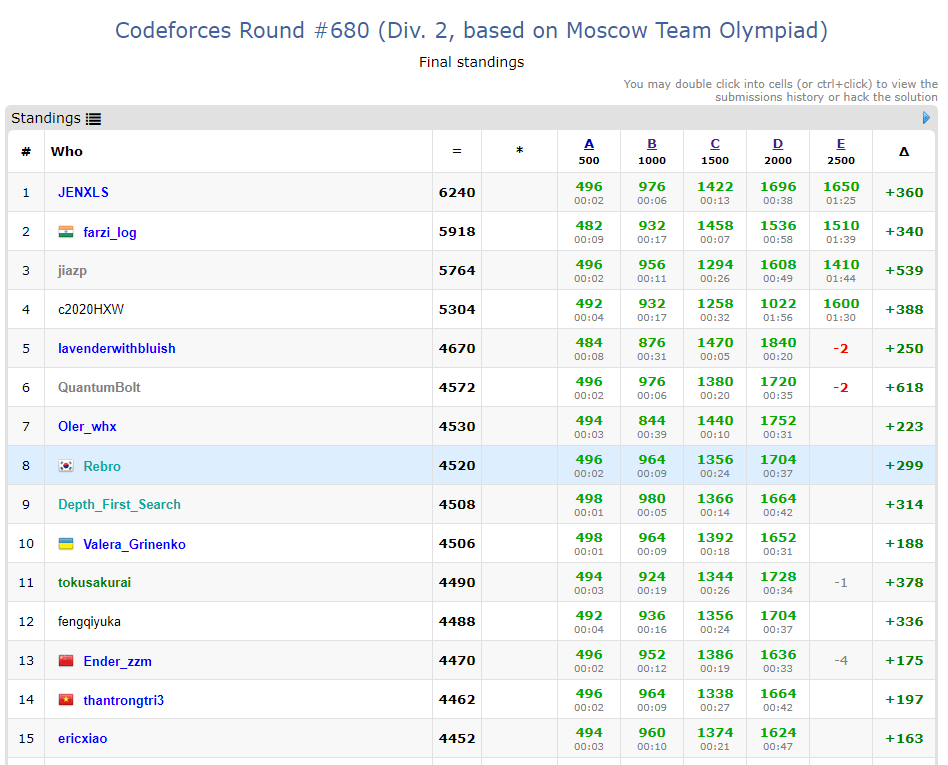Click c2020HXW problem D score 1022

778,304
